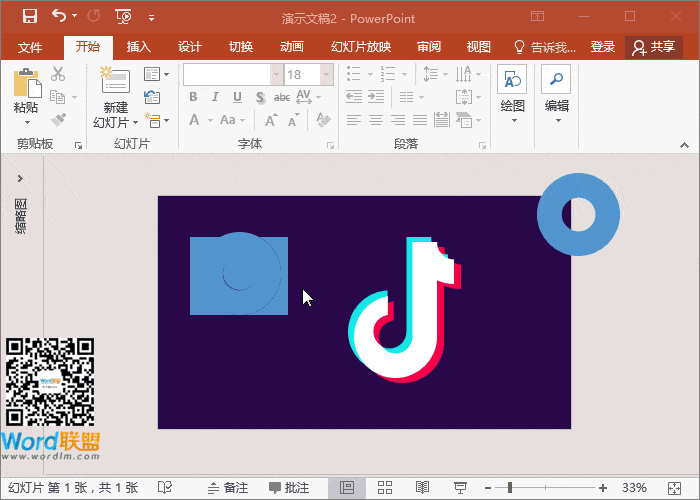
Task: Save the presentation with the disk icon
Action: 30,17
